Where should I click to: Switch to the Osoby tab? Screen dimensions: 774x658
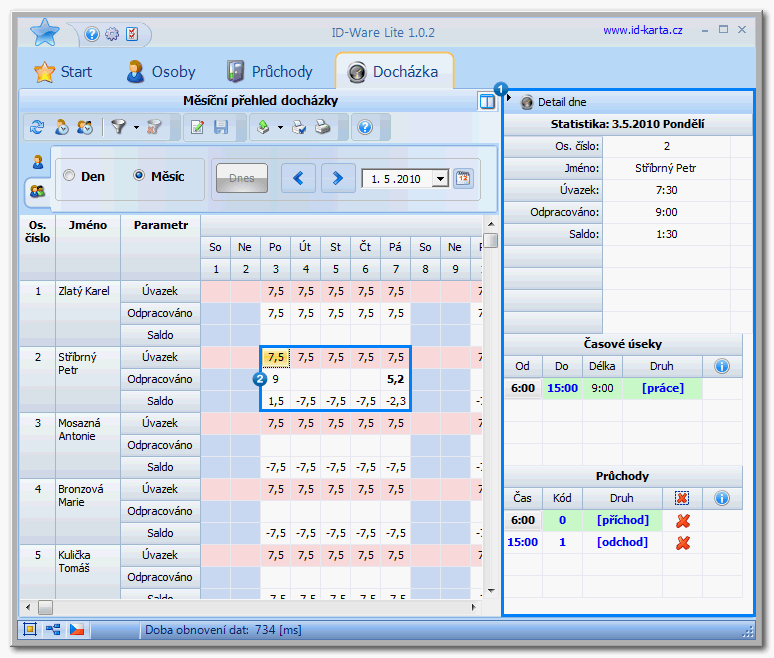pos(161,72)
